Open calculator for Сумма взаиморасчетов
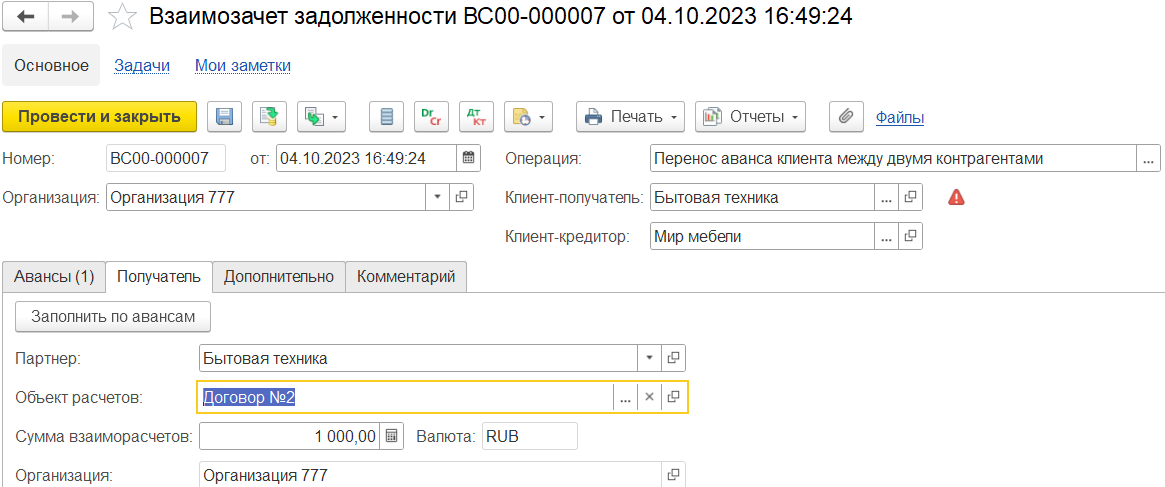This screenshot has width=1165, height=487. point(392,436)
